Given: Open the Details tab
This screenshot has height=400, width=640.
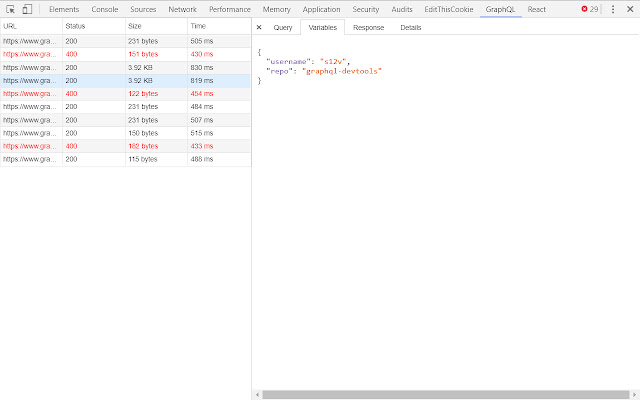Looking at the screenshot, I should 410,27.
